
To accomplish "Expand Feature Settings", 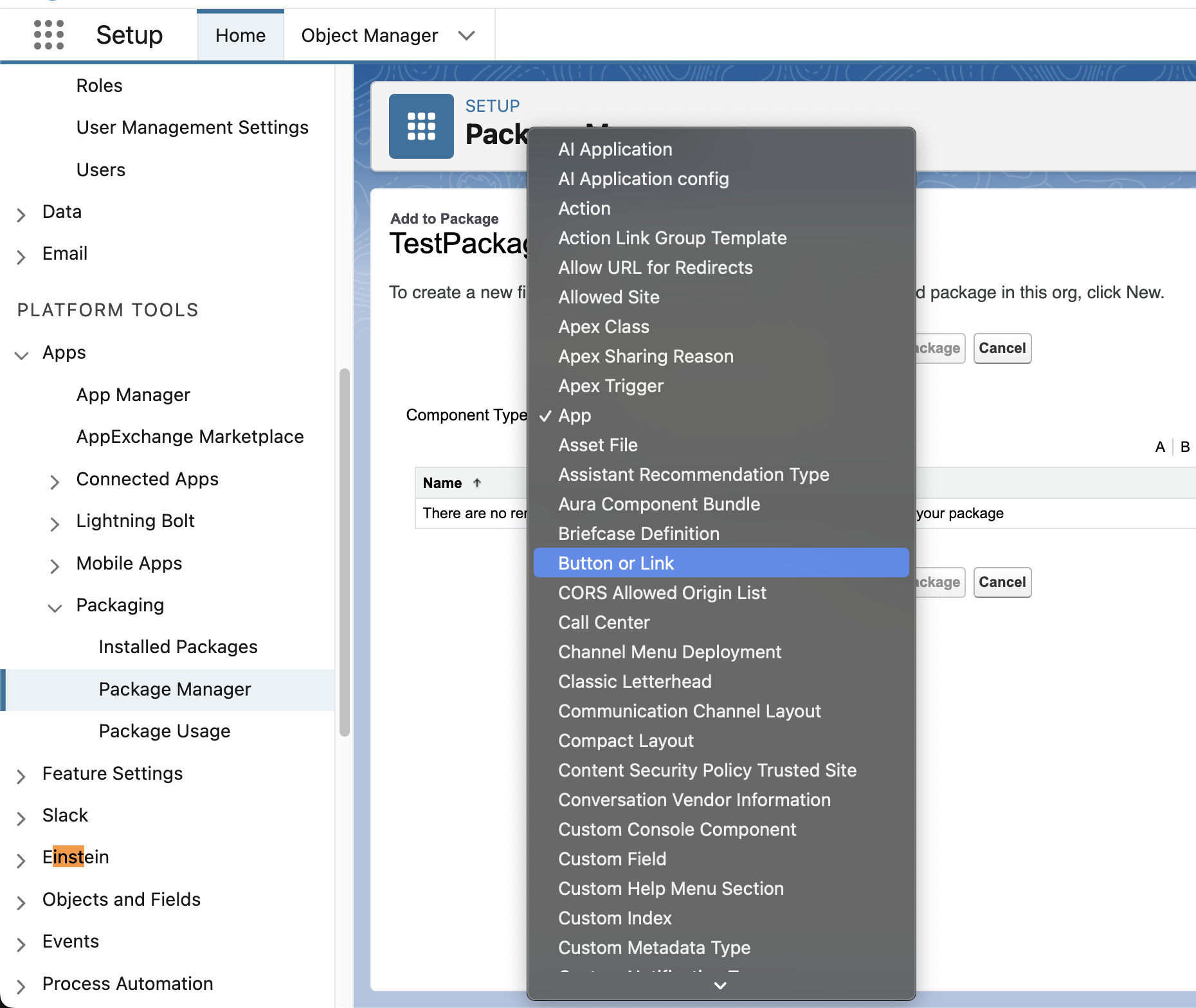I will tap(21, 776).
